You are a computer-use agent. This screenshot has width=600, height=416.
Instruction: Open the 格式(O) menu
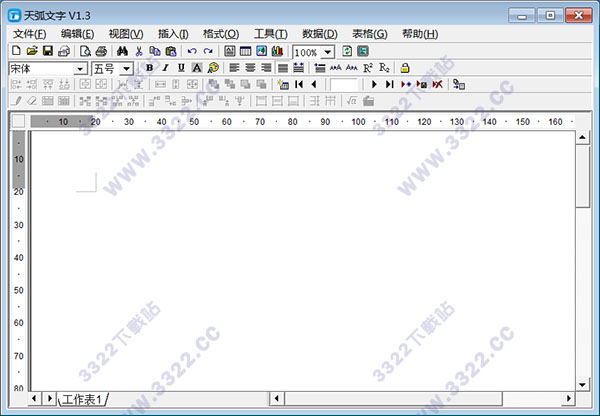(x=221, y=34)
